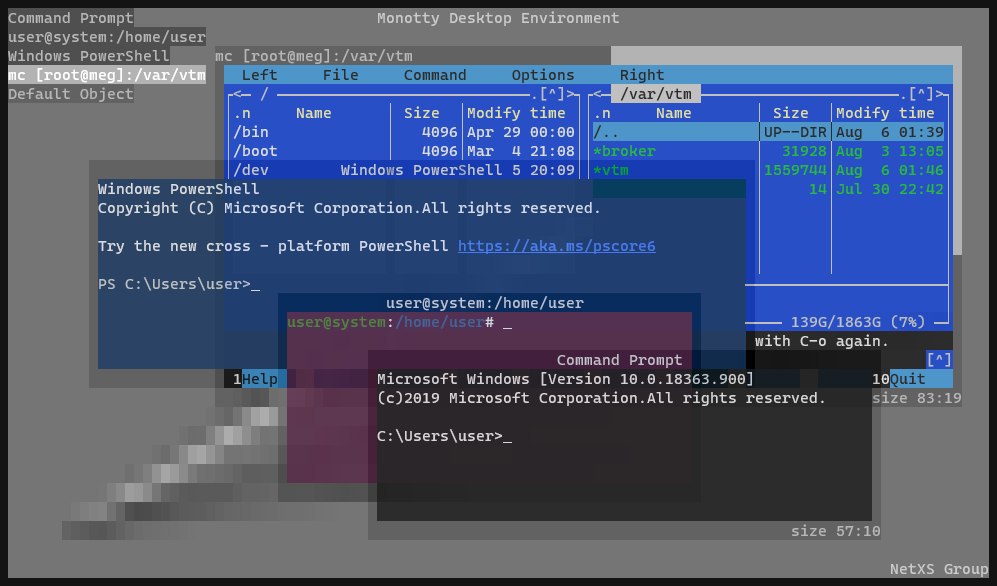Screen dimensions: 997x586
Task: Sort right panel by Modify time column
Action: [x=885, y=113]
